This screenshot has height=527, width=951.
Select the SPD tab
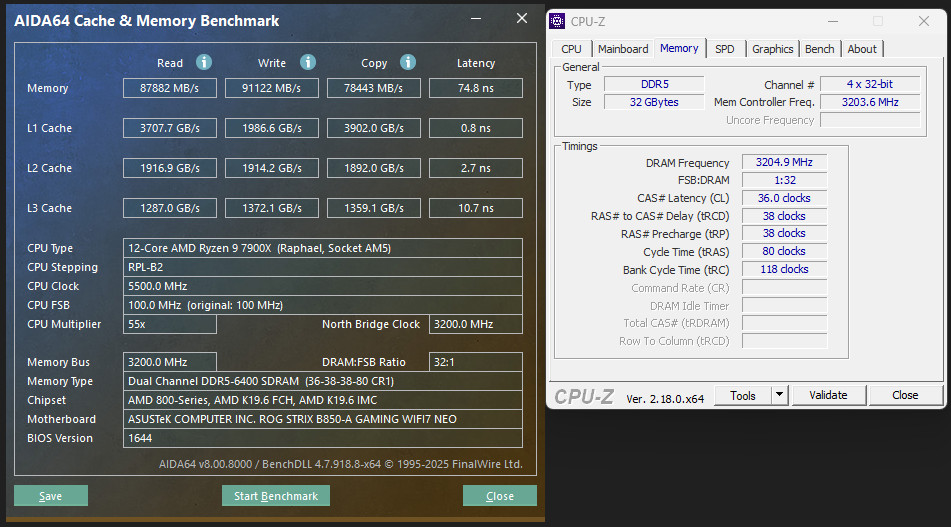point(725,49)
